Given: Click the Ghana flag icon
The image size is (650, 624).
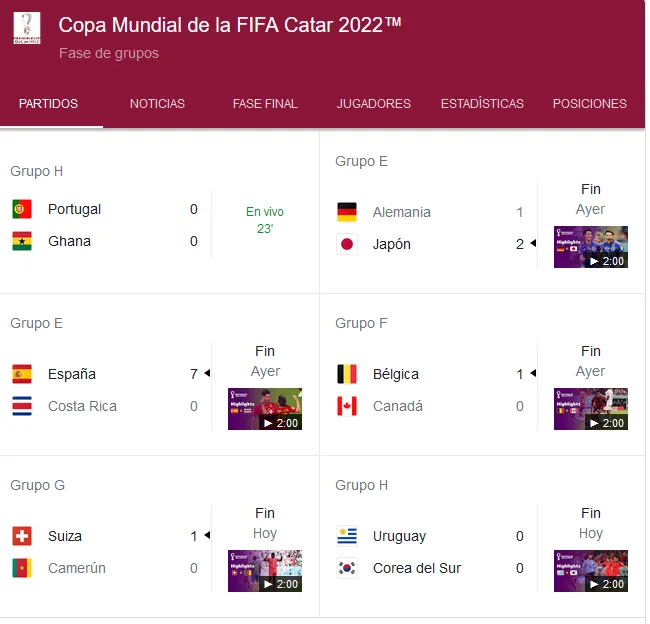Looking at the screenshot, I should (x=22, y=242).
